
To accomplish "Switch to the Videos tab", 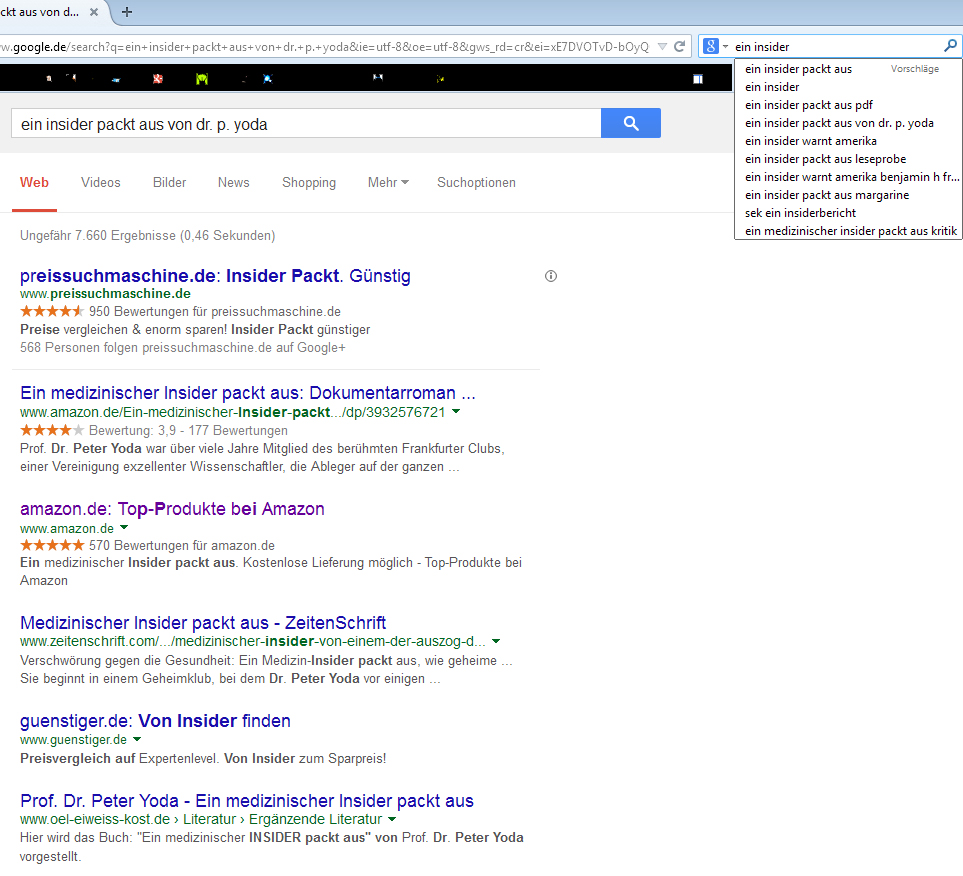I will (100, 182).
